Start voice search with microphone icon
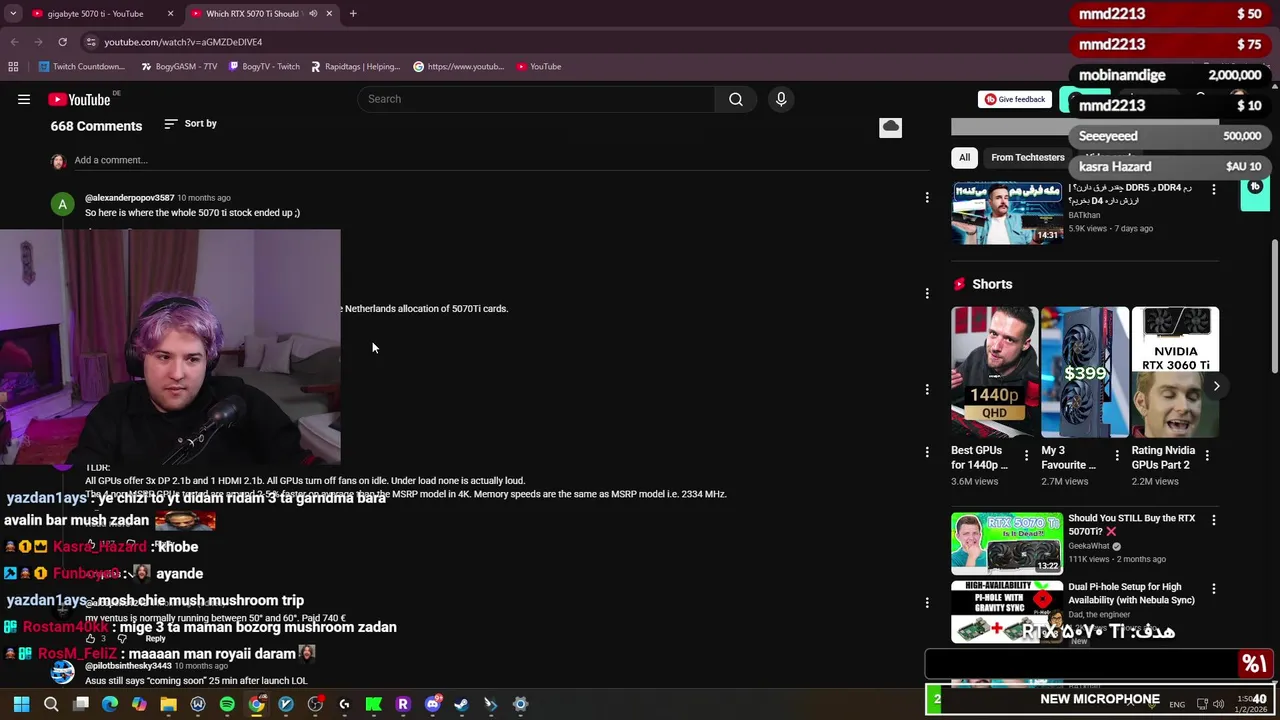Viewport: 1280px width, 720px height. point(781,99)
